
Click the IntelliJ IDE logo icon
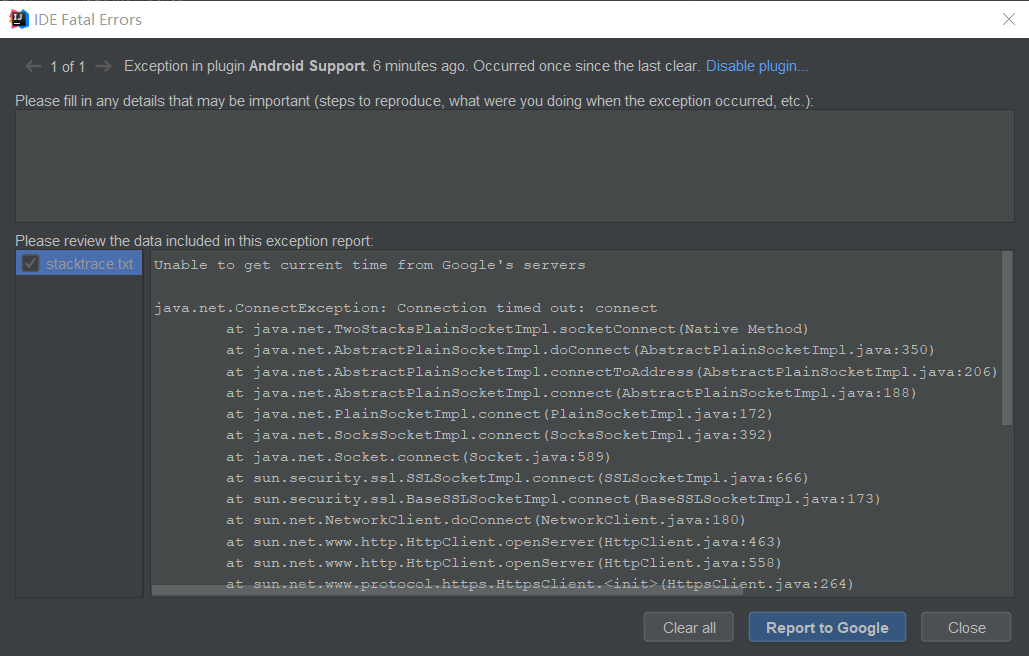(19, 19)
